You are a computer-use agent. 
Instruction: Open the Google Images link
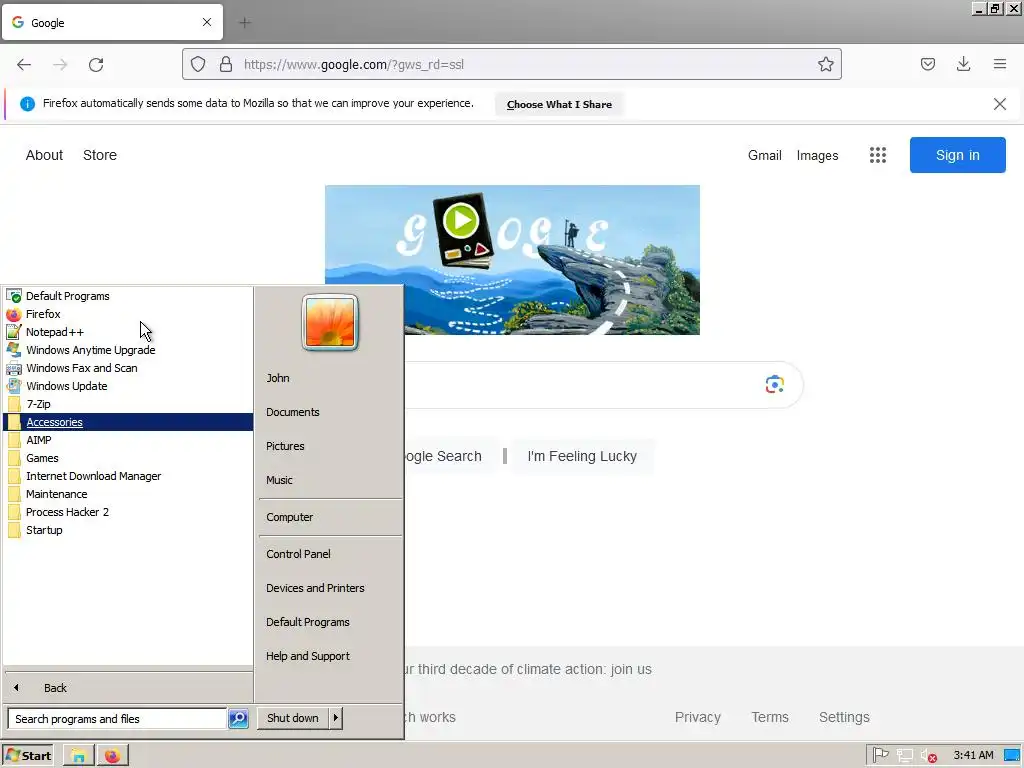coord(817,155)
